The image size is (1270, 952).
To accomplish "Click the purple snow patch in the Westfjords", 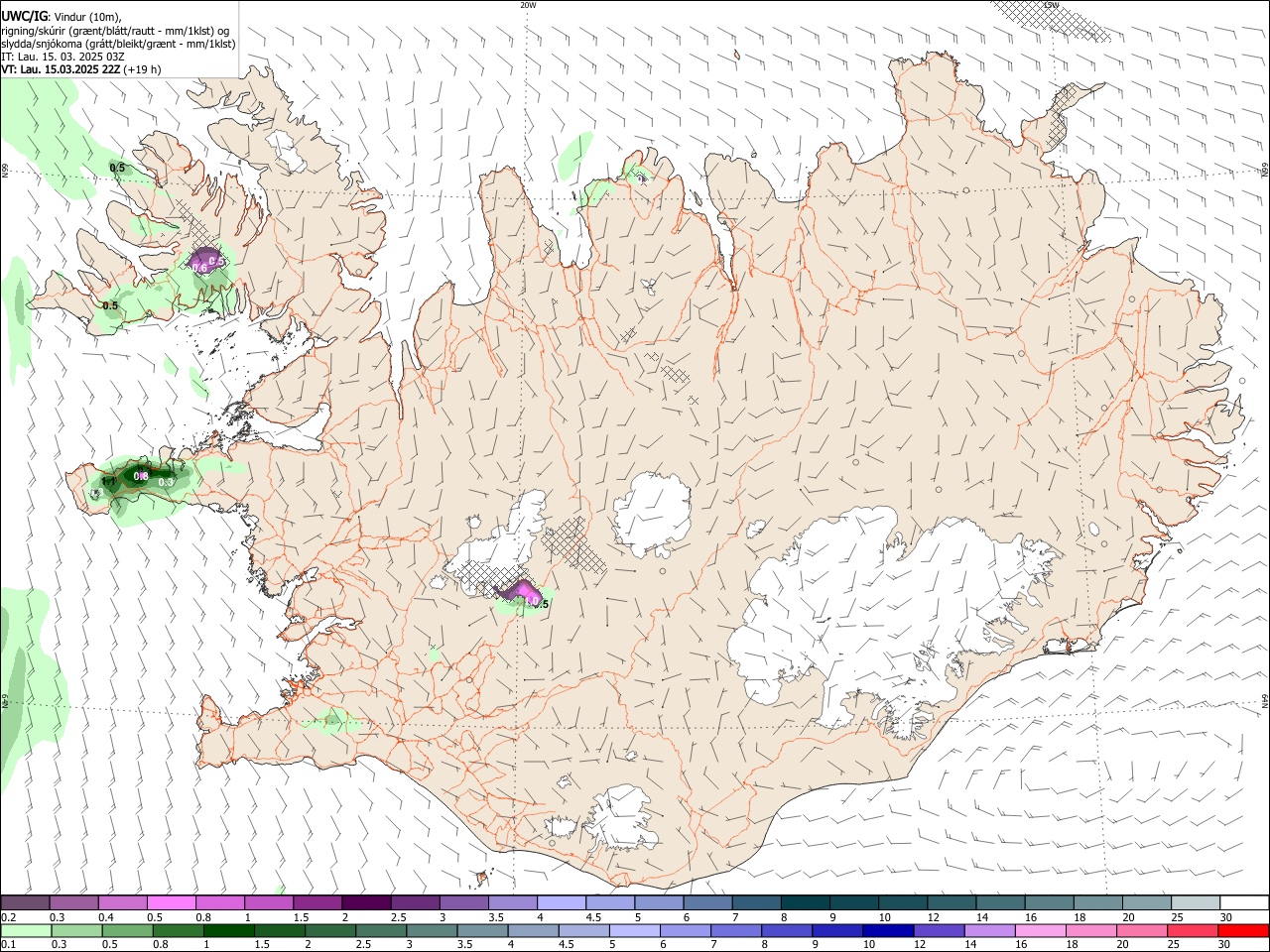I will (205, 261).
